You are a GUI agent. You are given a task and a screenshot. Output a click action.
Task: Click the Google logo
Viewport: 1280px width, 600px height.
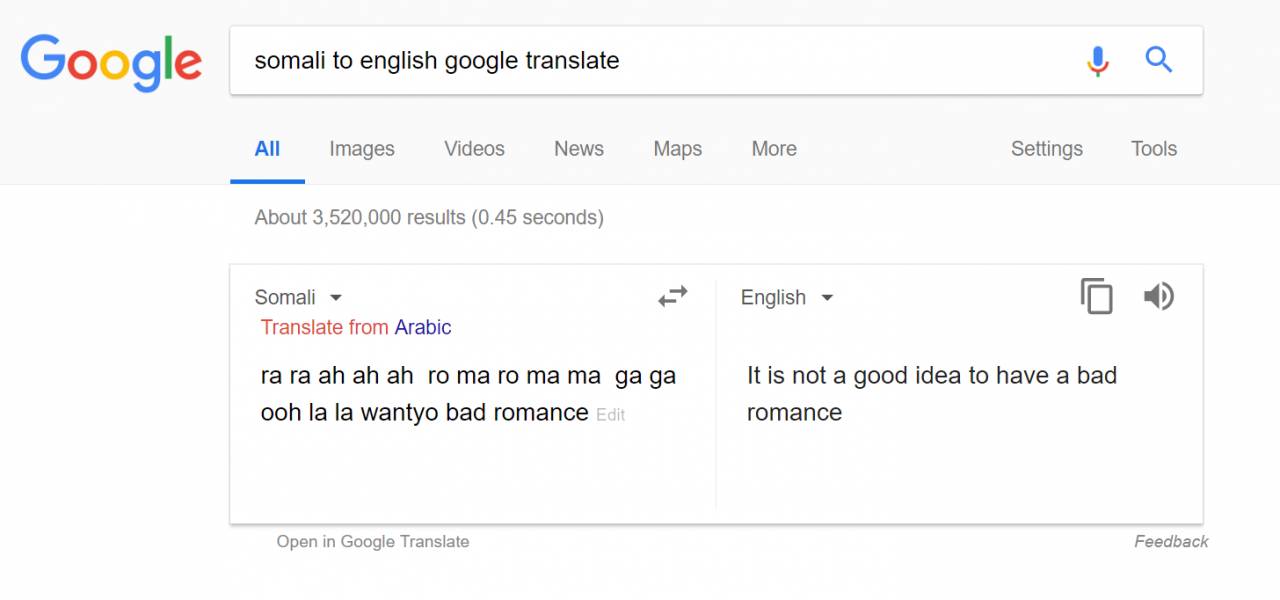pos(111,62)
